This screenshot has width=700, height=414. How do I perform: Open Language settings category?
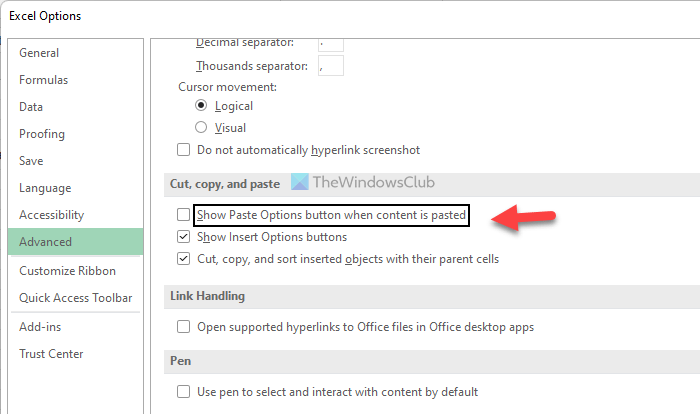click(45, 188)
